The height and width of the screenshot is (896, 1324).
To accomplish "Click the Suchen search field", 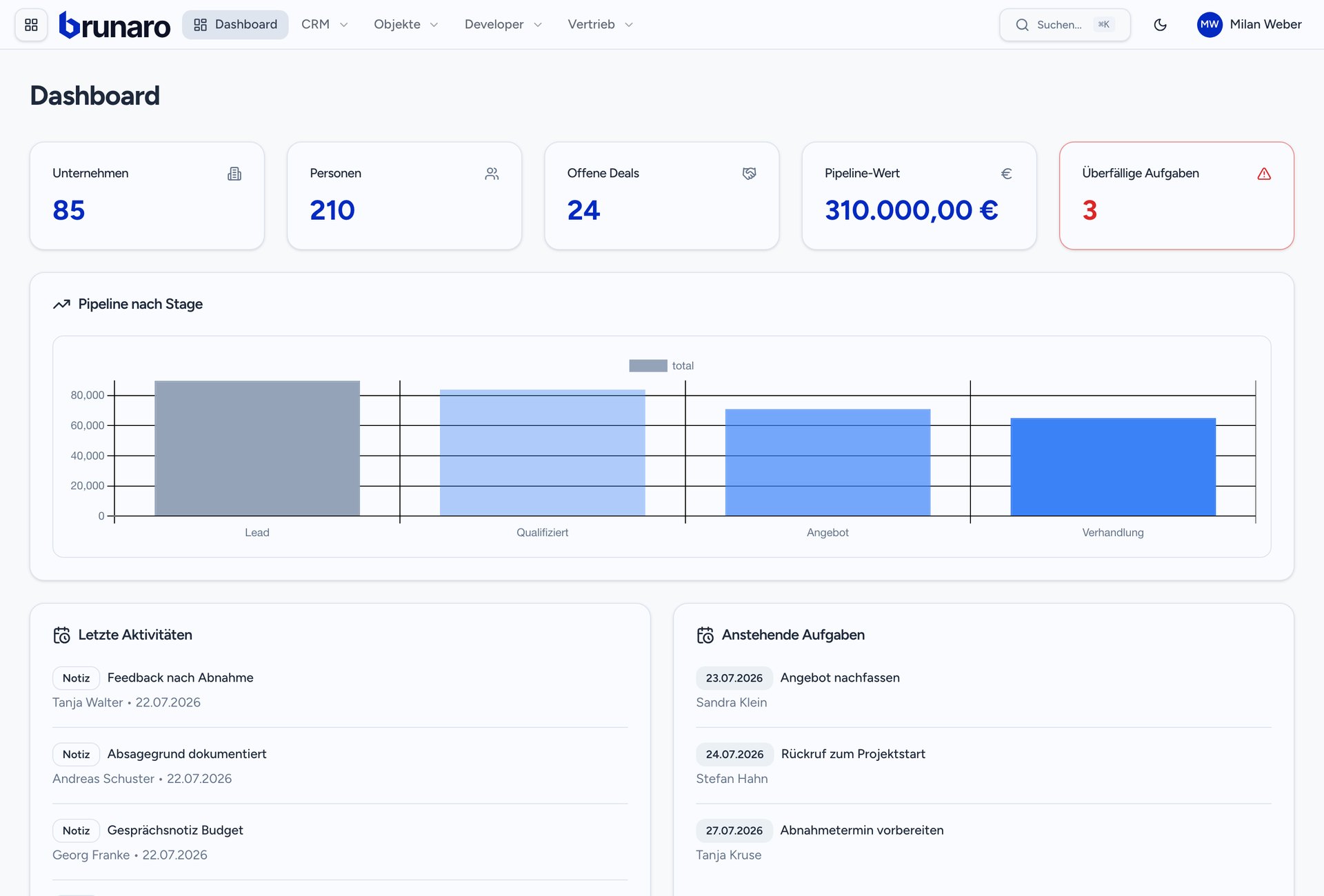I will (x=1065, y=25).
